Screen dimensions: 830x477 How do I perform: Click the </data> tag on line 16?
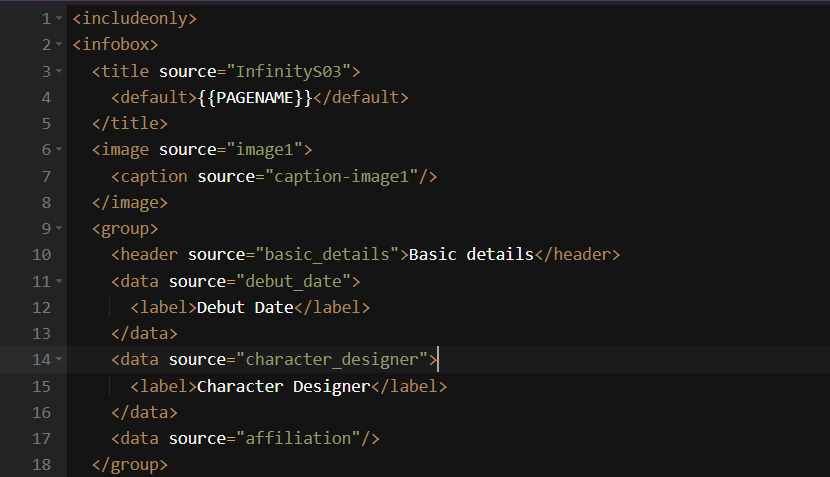(144, 412)
